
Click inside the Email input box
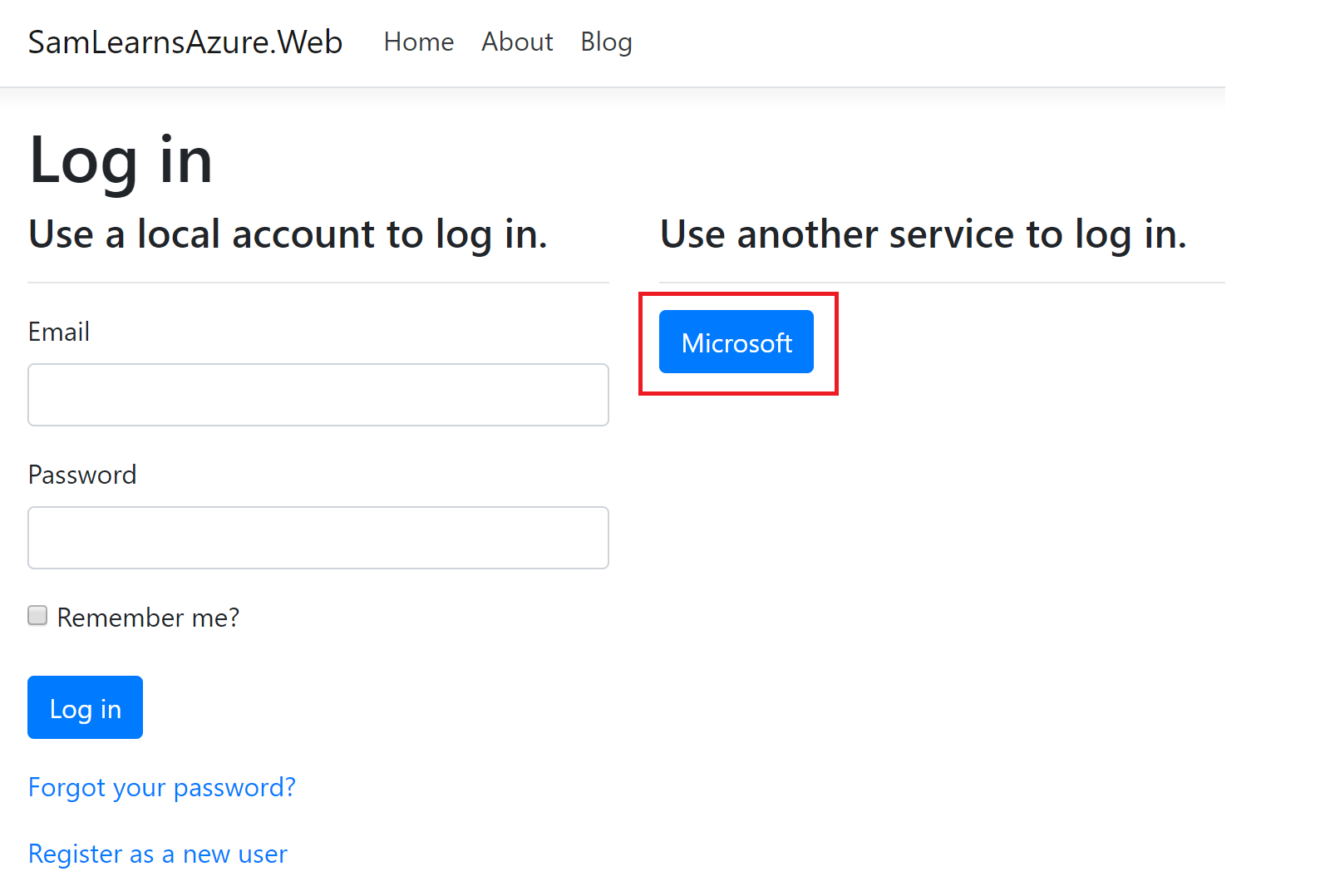(x=318, y=395)
